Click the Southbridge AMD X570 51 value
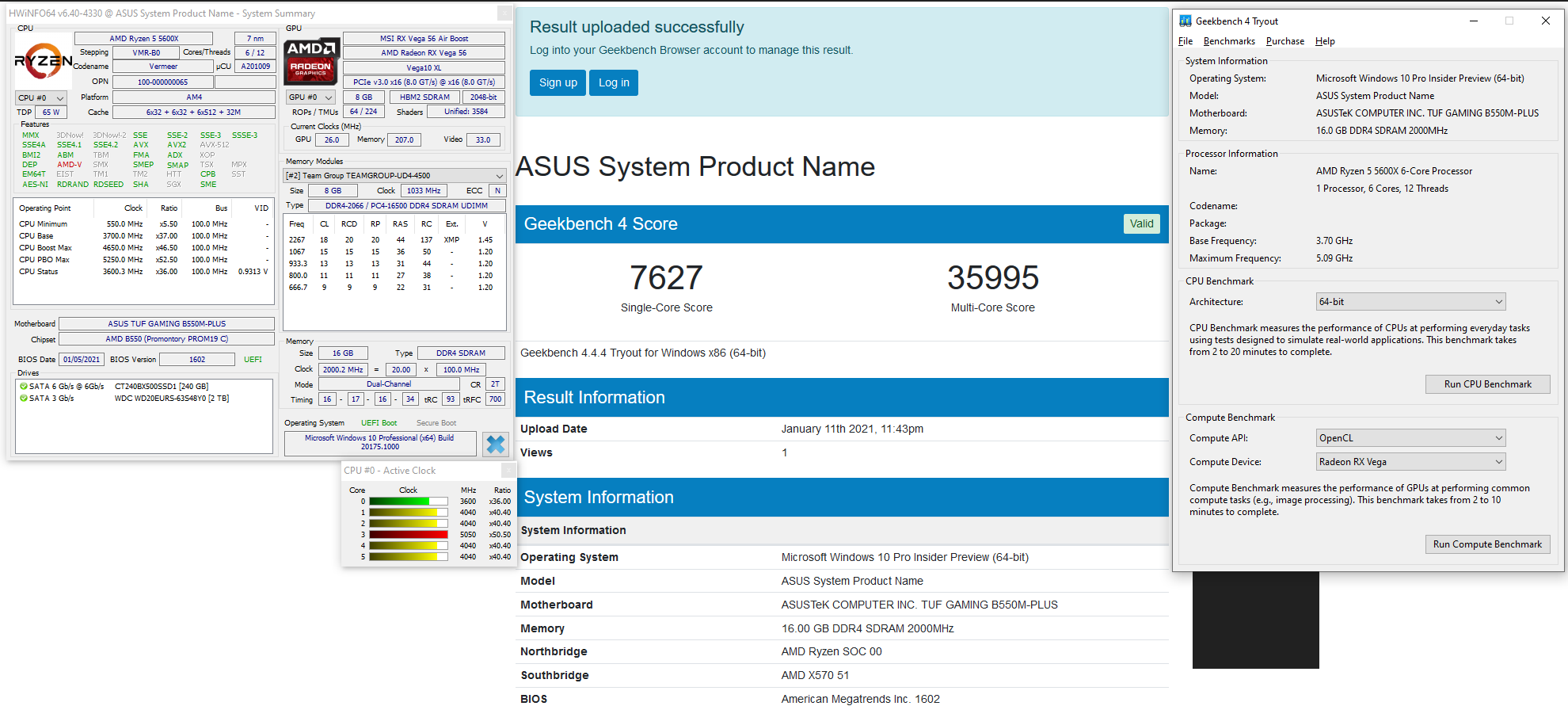This screenshot has height=706, width=1568. [815, 675]
